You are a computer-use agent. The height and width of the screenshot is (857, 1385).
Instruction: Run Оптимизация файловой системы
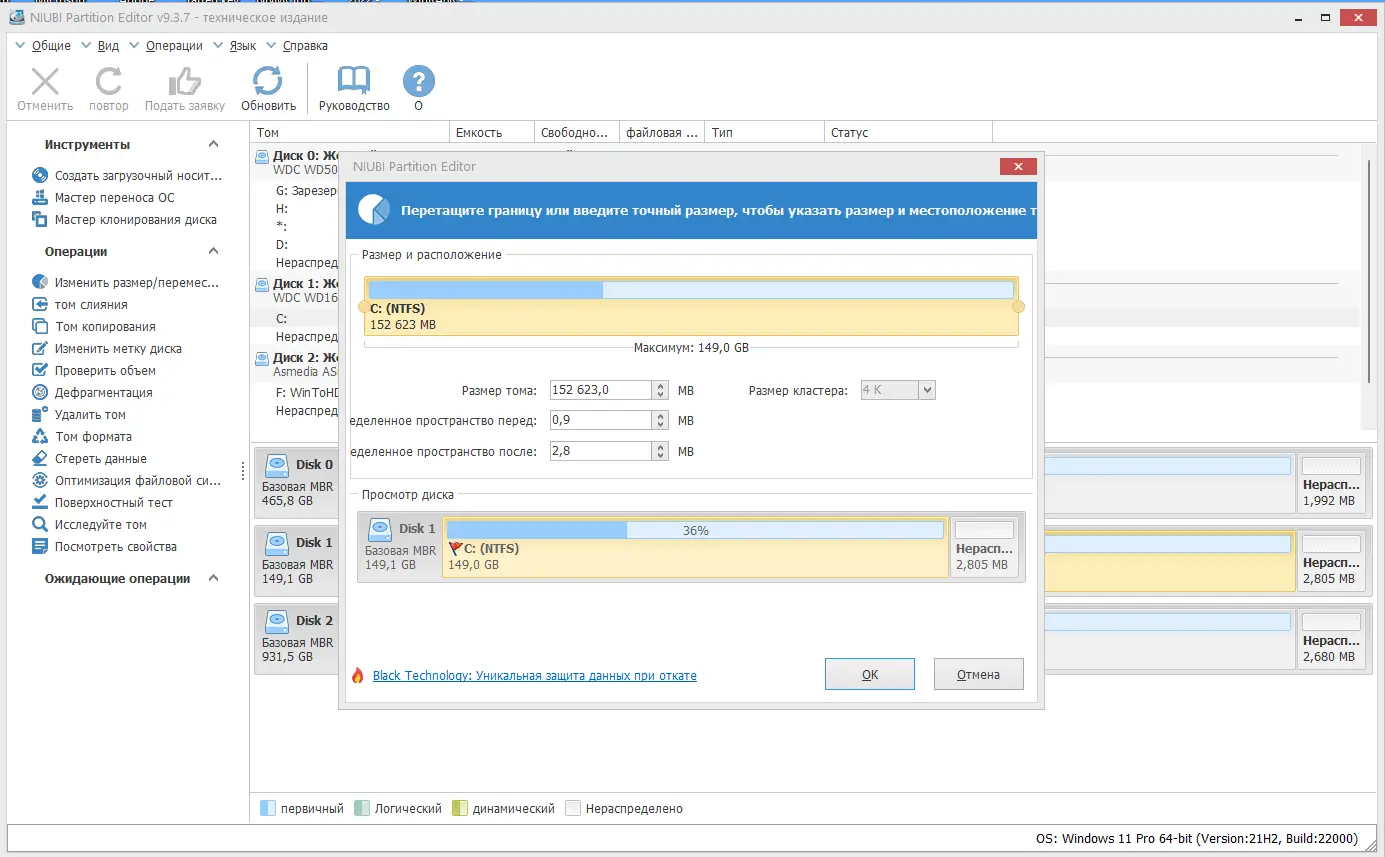126,481
